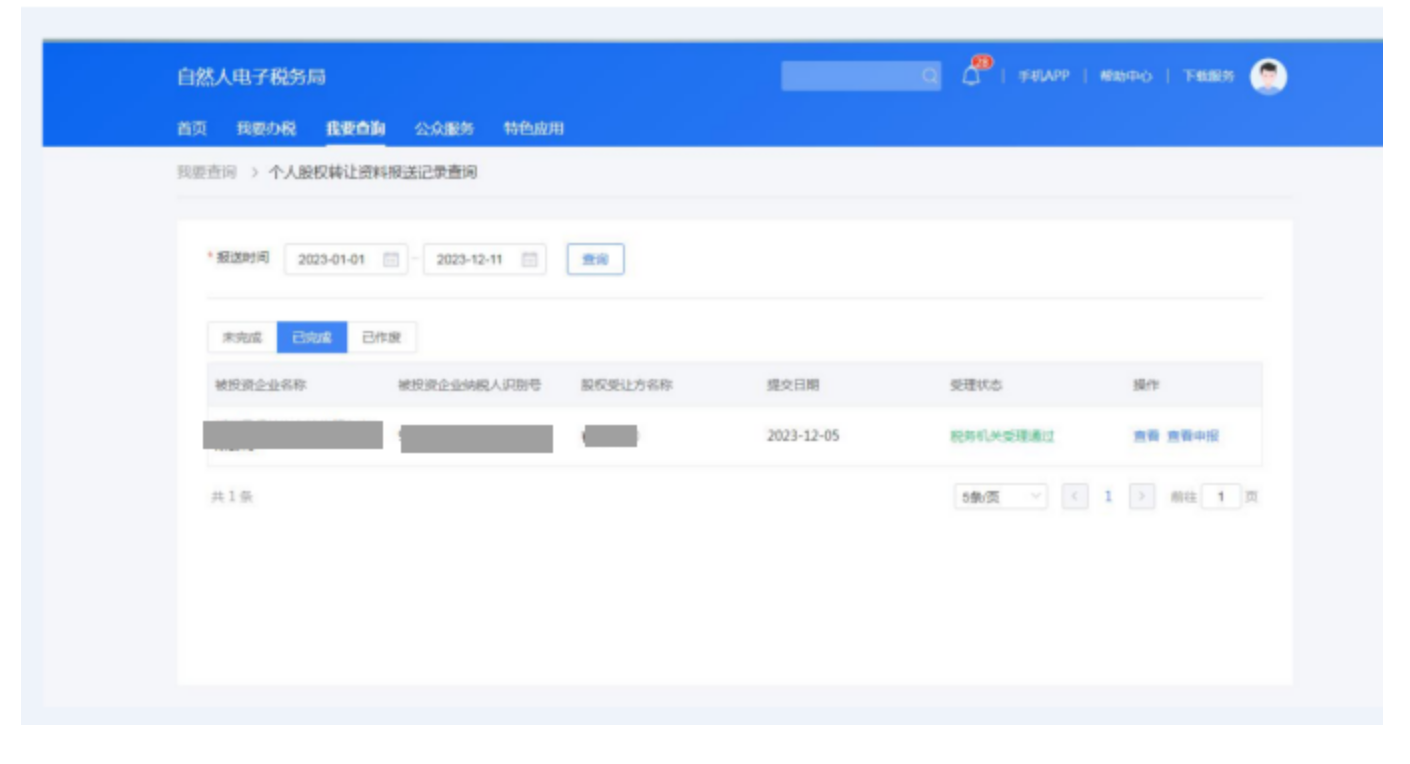Click the 被投资企业名称 column header
Image resolution: width=1410 pixels, height=764 pixels.
tap(260, 385)
